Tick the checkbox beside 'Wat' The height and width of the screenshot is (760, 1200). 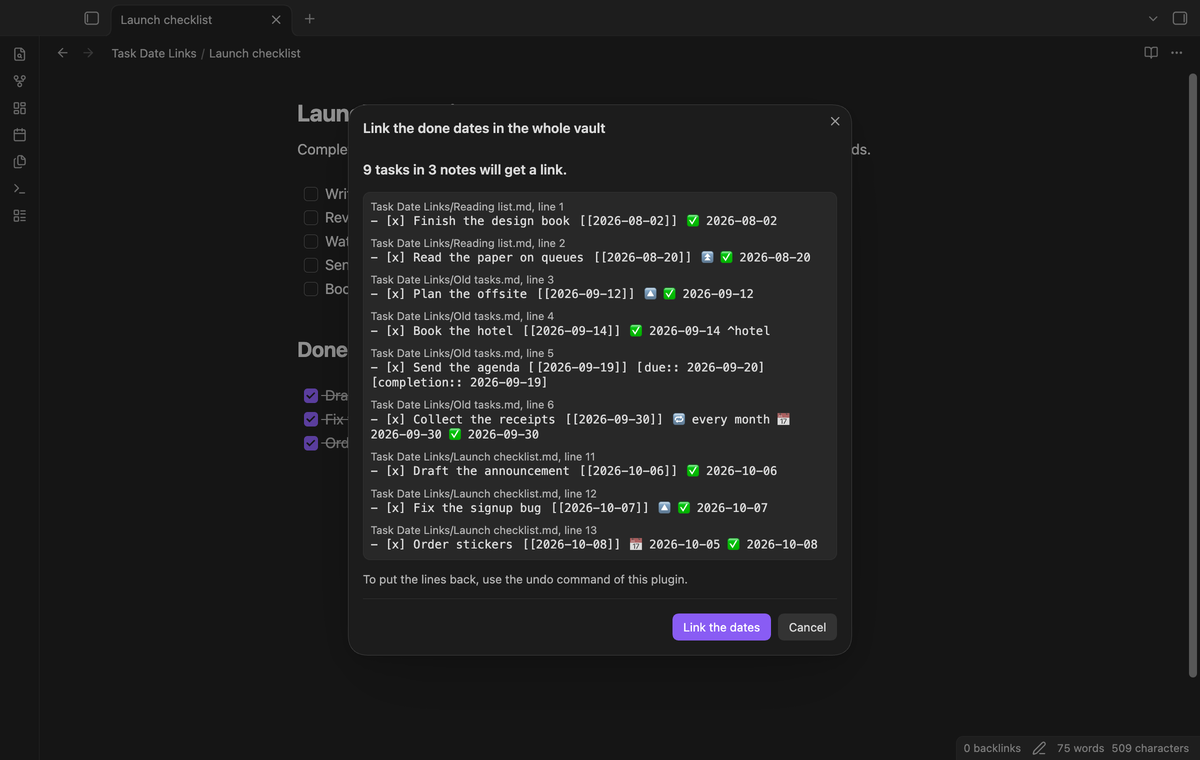311,241
